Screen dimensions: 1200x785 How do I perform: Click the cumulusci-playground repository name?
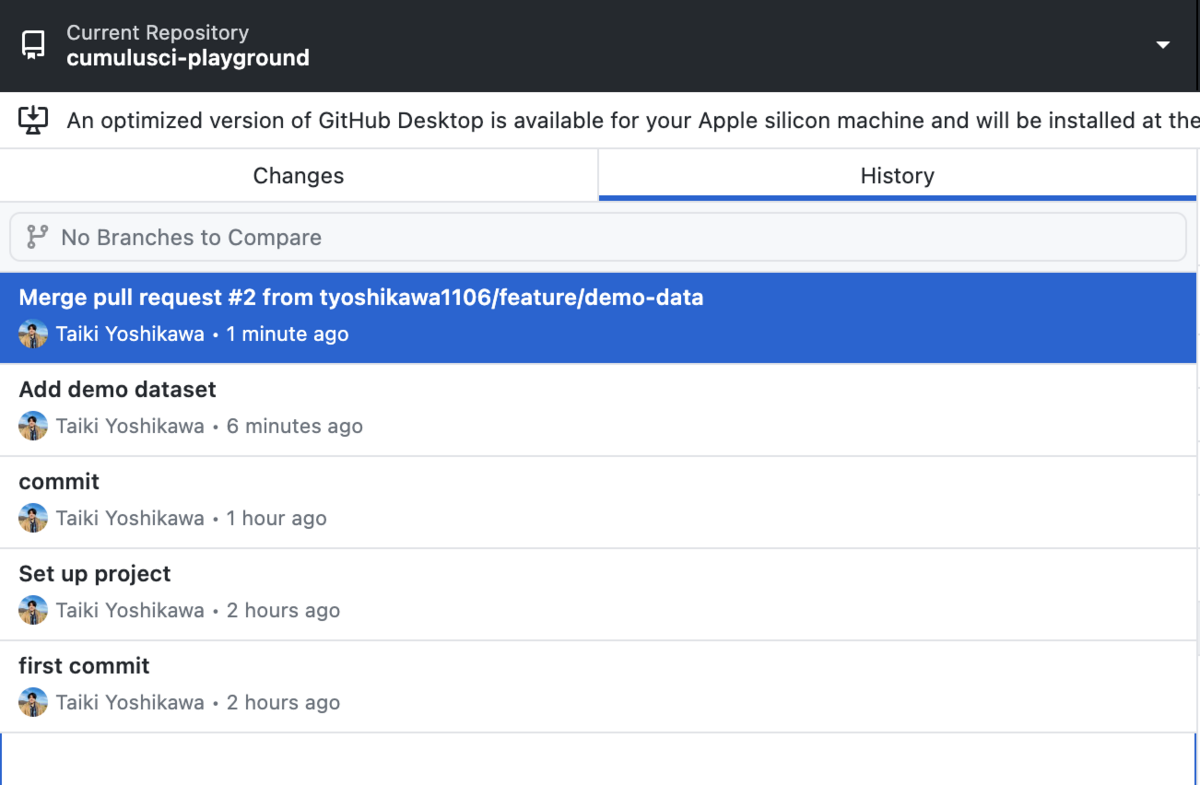188,58
